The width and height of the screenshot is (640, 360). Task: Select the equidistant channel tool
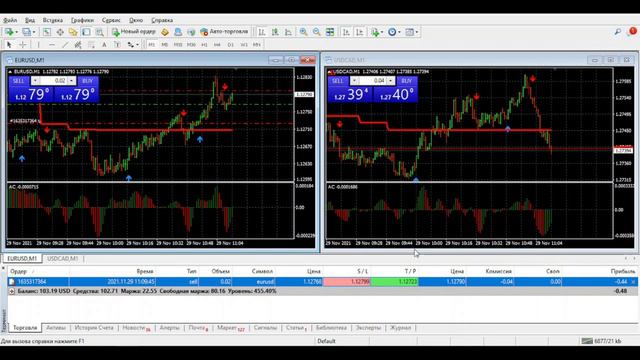pyautogui.click(x=78, y=44)
